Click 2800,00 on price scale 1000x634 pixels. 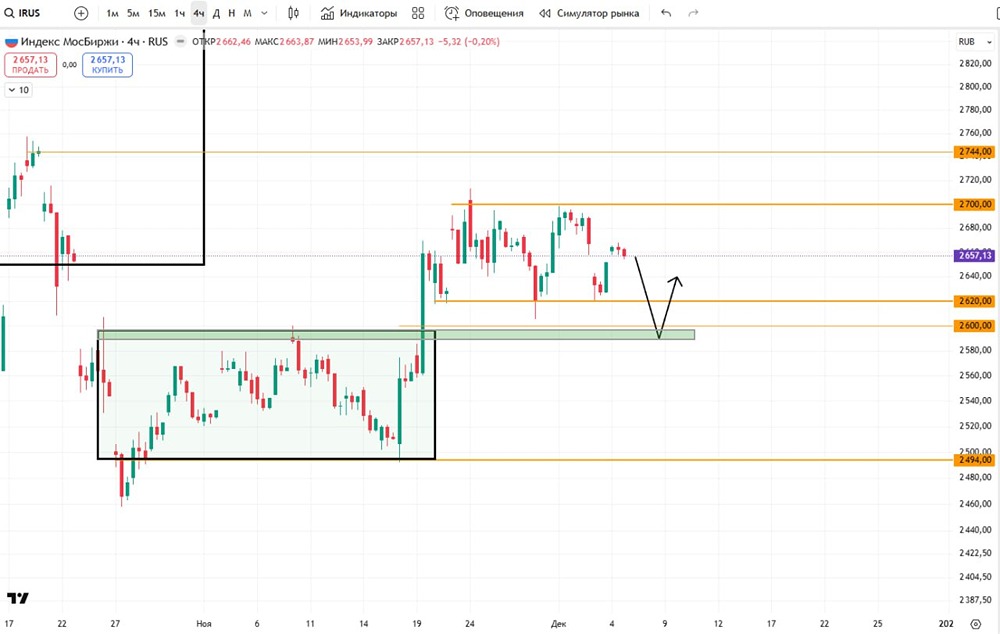(975, 86)
